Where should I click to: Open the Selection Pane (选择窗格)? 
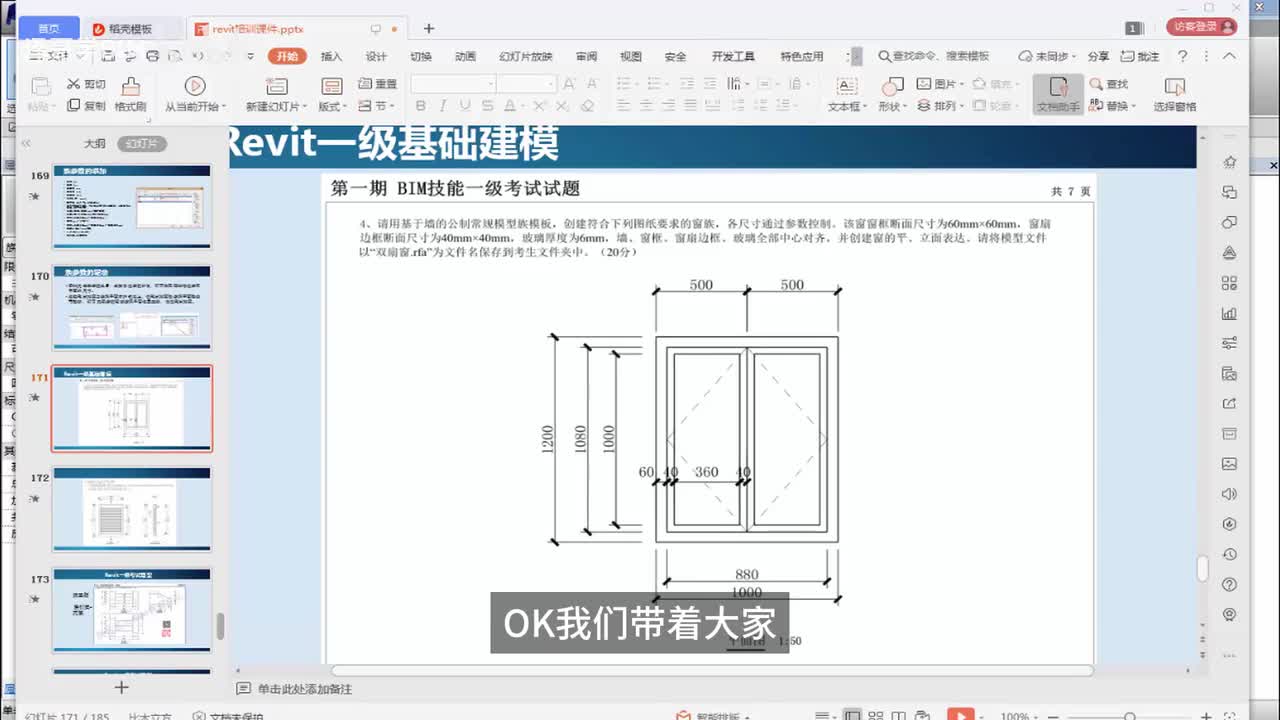pyautogui.click(x=1175, y=94)
